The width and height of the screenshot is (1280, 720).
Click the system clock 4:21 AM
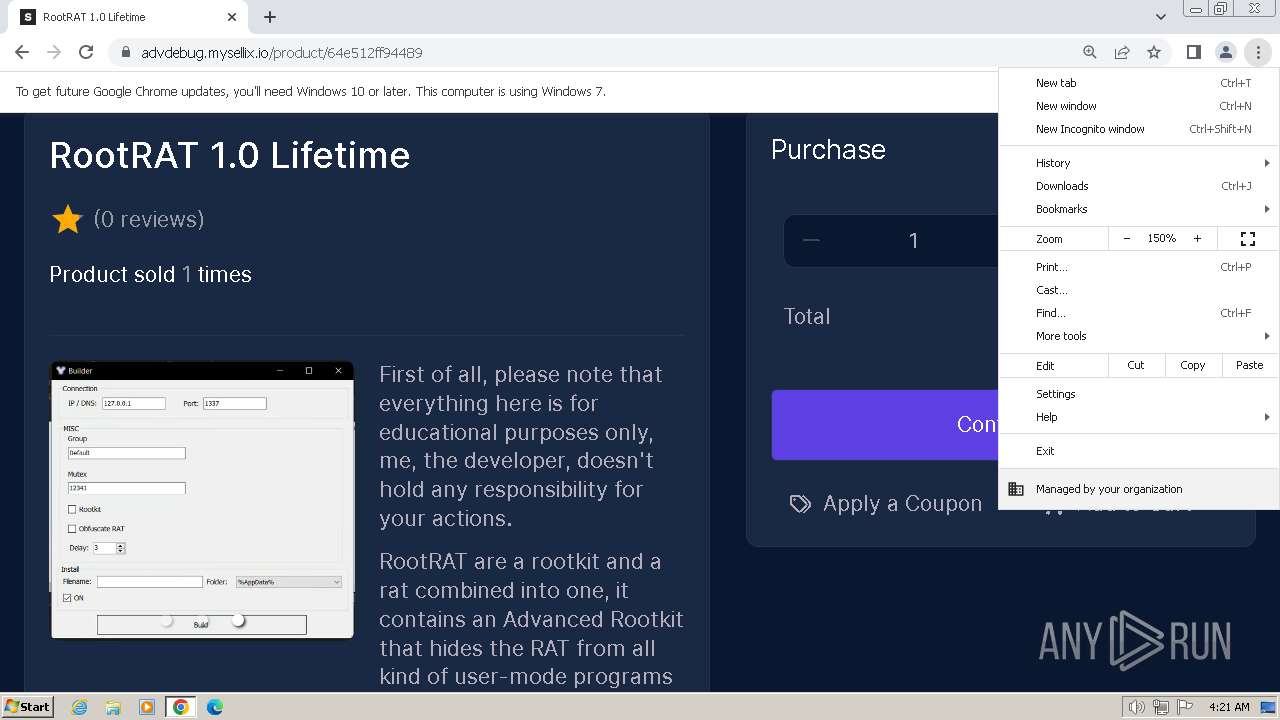pyautogui.click(x=1229, y=707)
